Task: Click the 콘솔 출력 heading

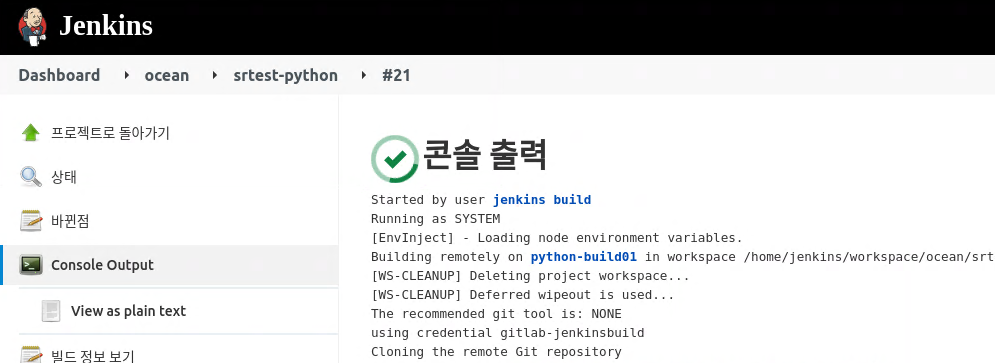Action: pos(485,155)
